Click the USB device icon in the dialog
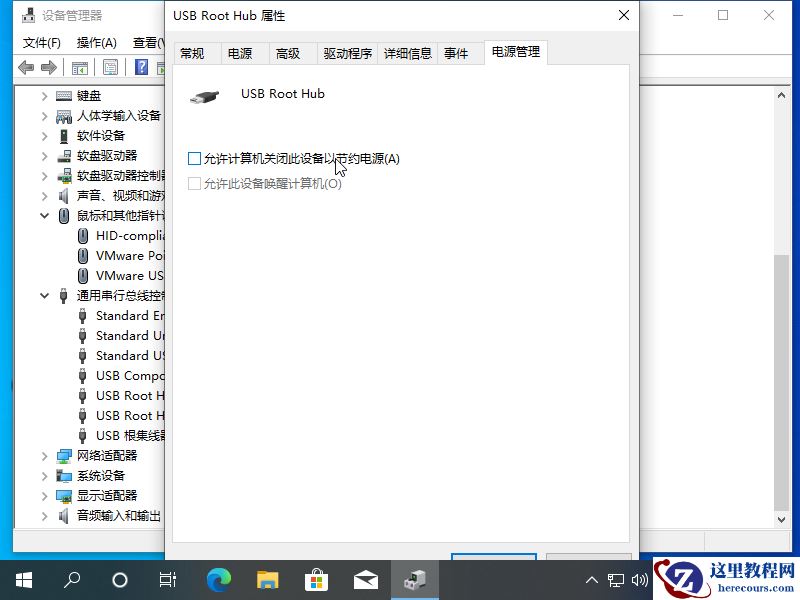 [x=203, y=97]
